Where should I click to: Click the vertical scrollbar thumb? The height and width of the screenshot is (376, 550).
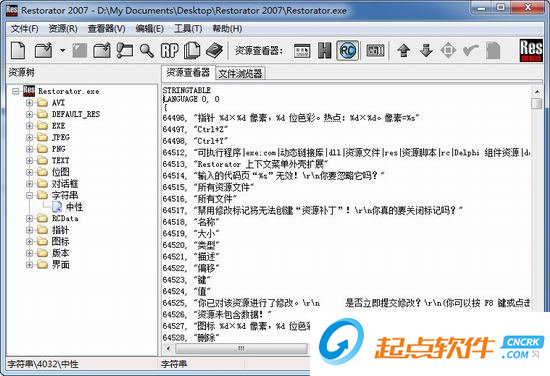click(537, 103)
